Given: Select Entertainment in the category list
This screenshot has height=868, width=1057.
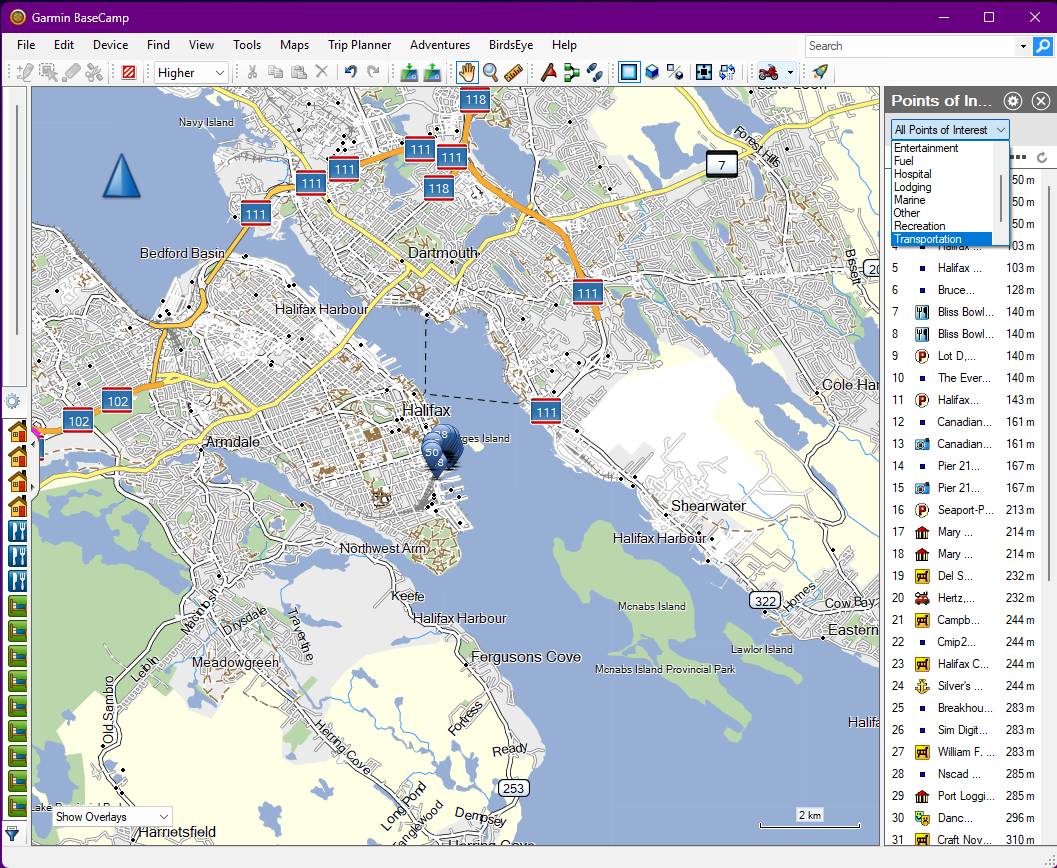Looking at the screenshot, I should coord(941,148).
